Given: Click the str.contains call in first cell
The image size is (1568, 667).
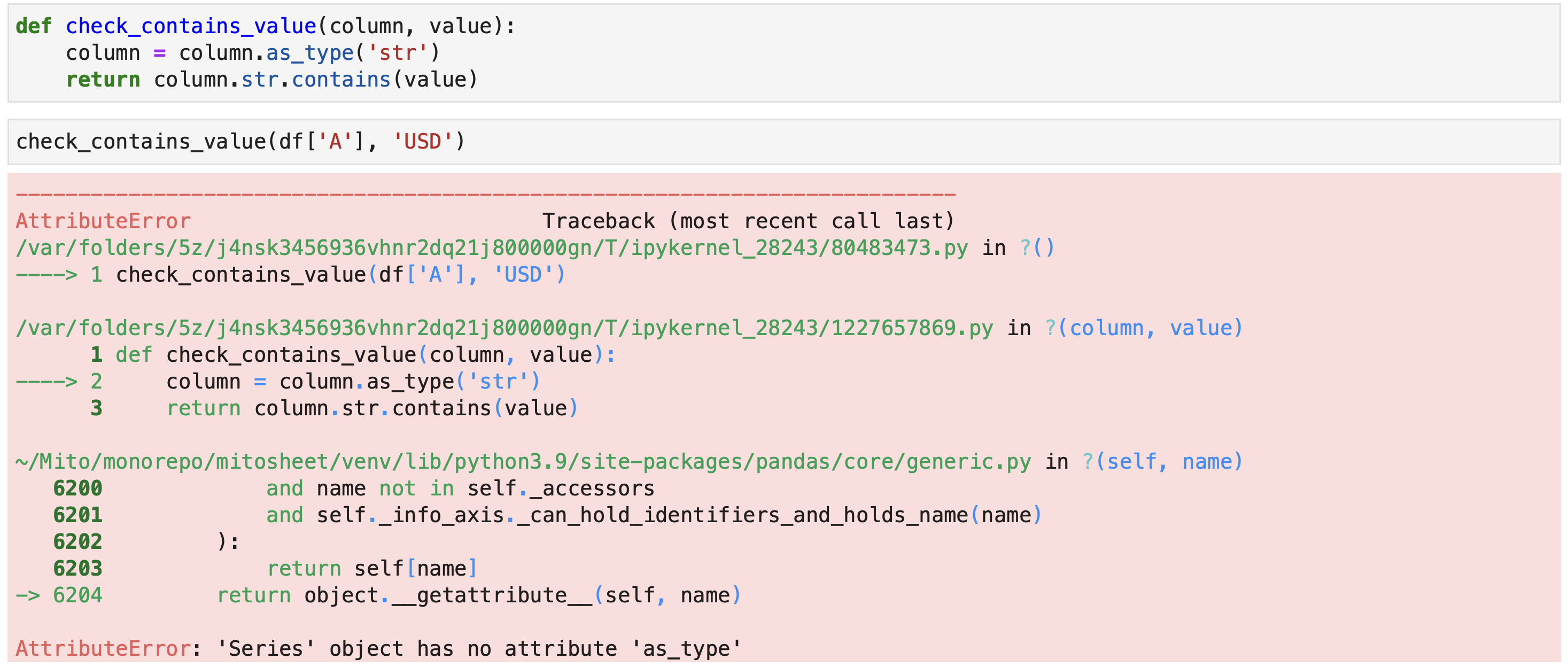Looking at the screenshot, I should pyautogui.click(x=315, y=80).
